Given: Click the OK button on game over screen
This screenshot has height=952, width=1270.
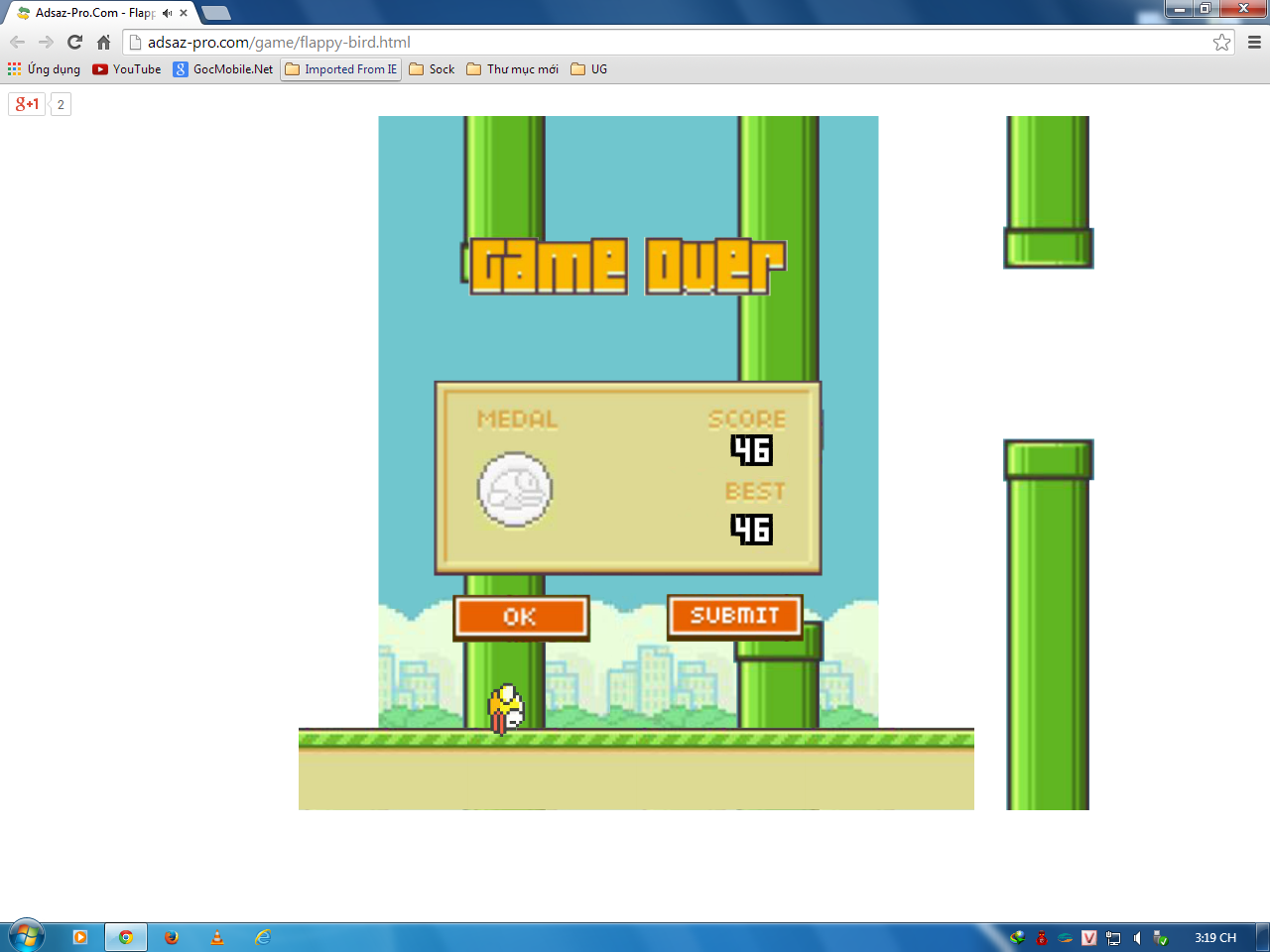Looking at the screenshot, I should pyautogui.click(x=521, y=617).
